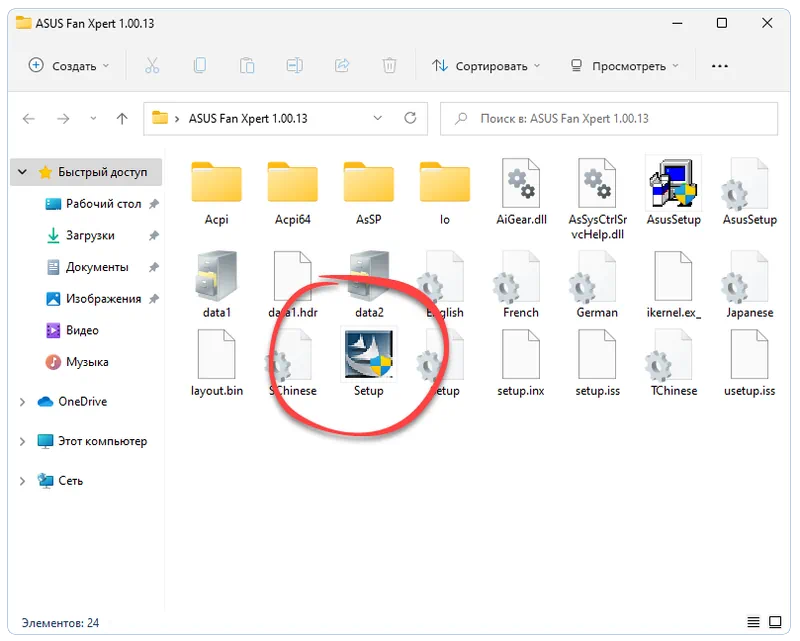Expand the address bar history dropdown
The width and height of the screenshot is (800, 641).
point(378,118)
